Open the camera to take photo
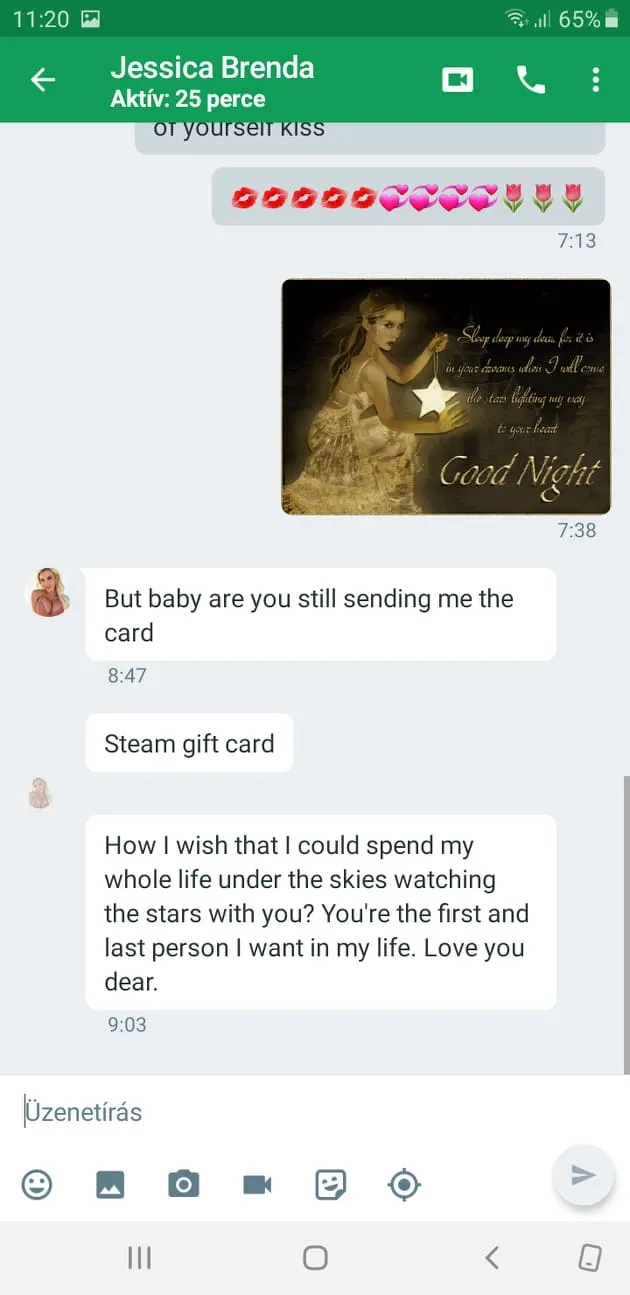630x1295 pixels. tap(183, 1185)
